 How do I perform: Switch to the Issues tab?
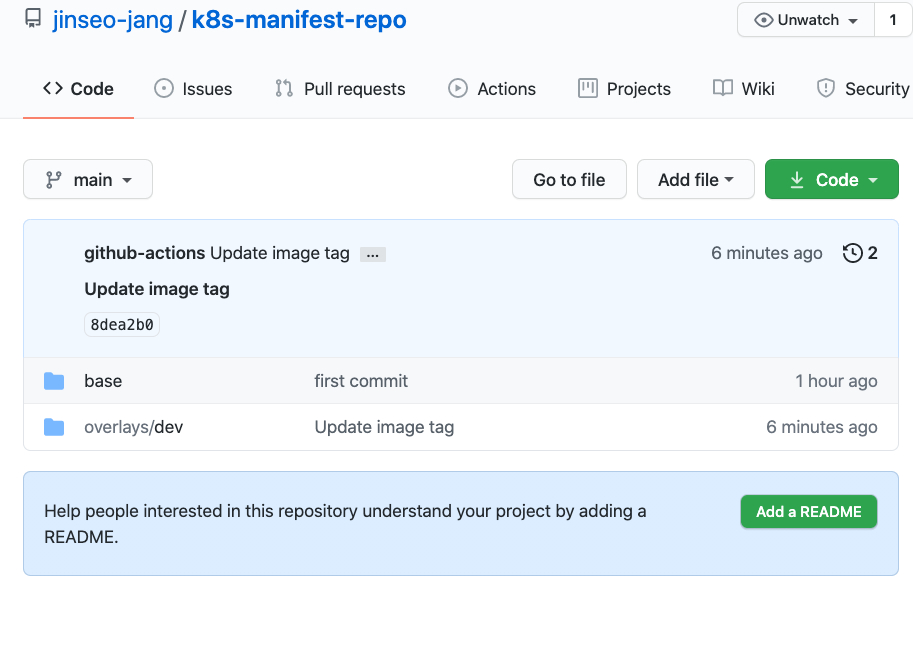[x=193, y=89]
